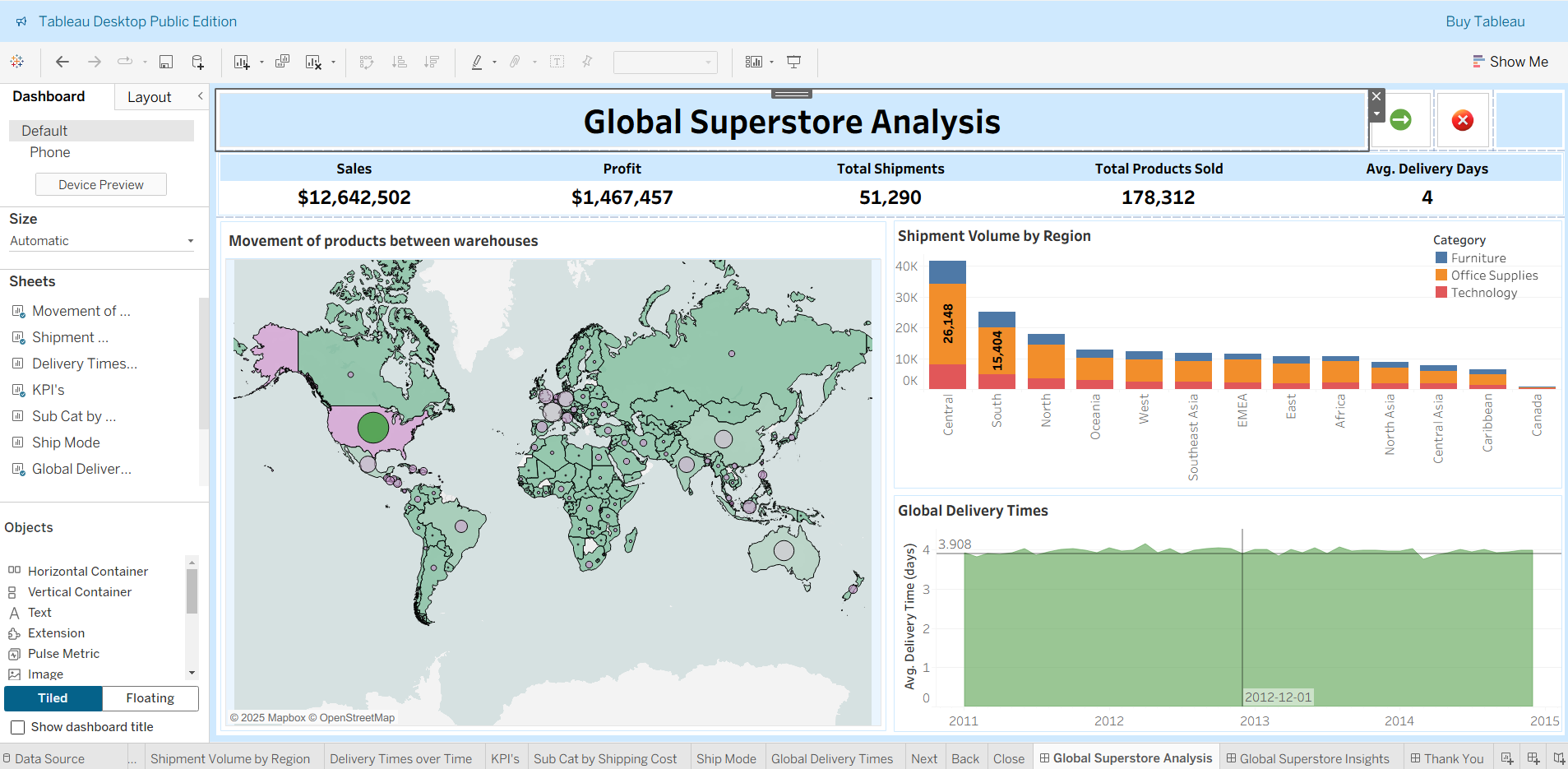Viewport: 1568px width, 769px height.
Task: Switch to the Layout tab
Action: [x=149, y=97]
